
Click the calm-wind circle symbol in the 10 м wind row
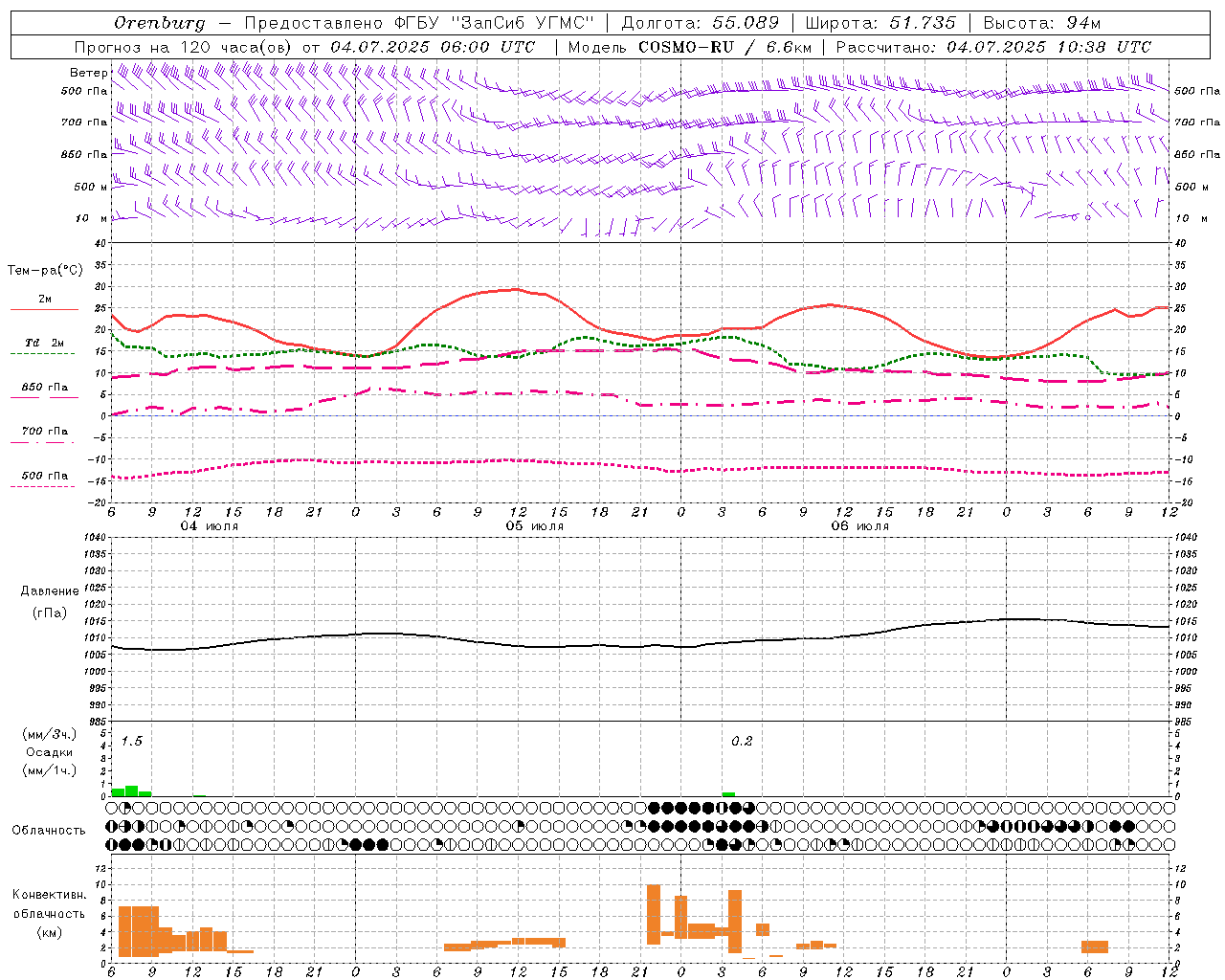1087,218
